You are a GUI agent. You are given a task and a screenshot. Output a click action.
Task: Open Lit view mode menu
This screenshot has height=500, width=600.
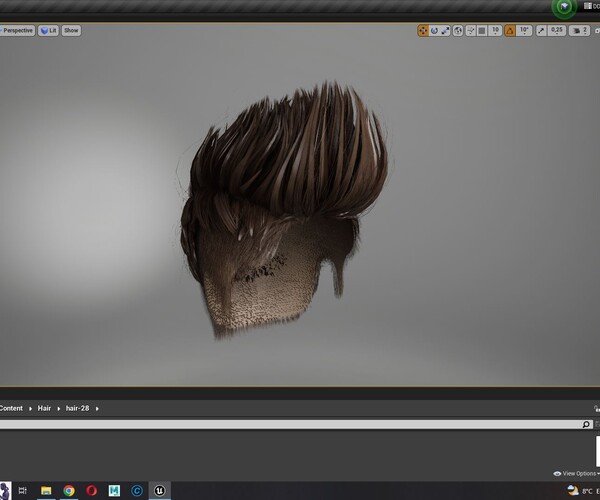pyautogui.click(x=48, y=31)
